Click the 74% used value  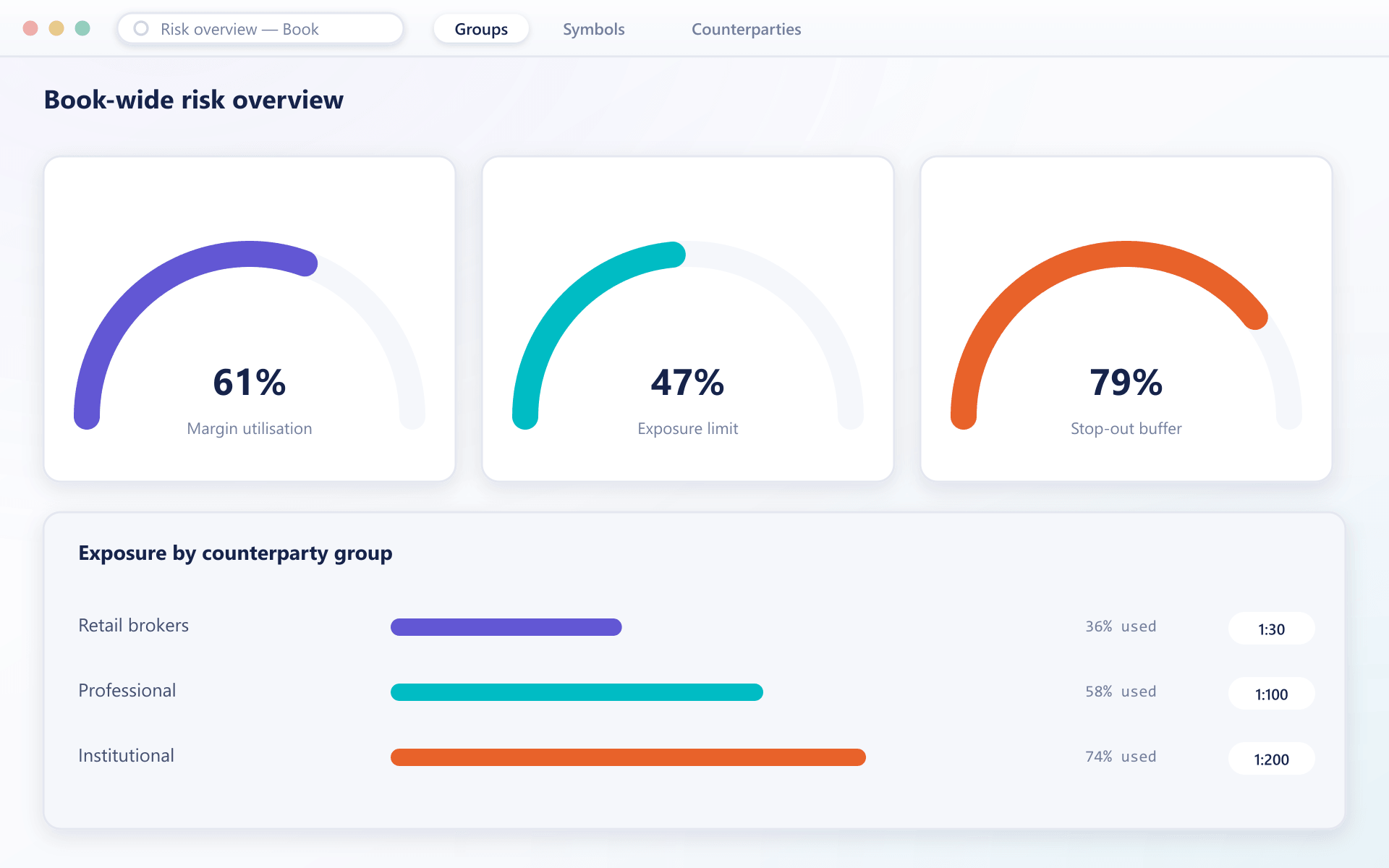point(1121,757)
